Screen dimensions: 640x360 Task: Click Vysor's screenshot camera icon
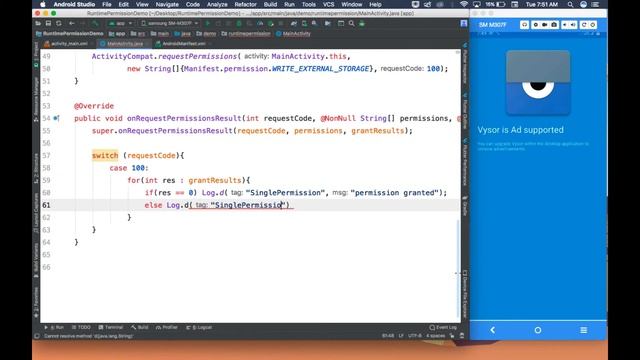pos(554,25)
